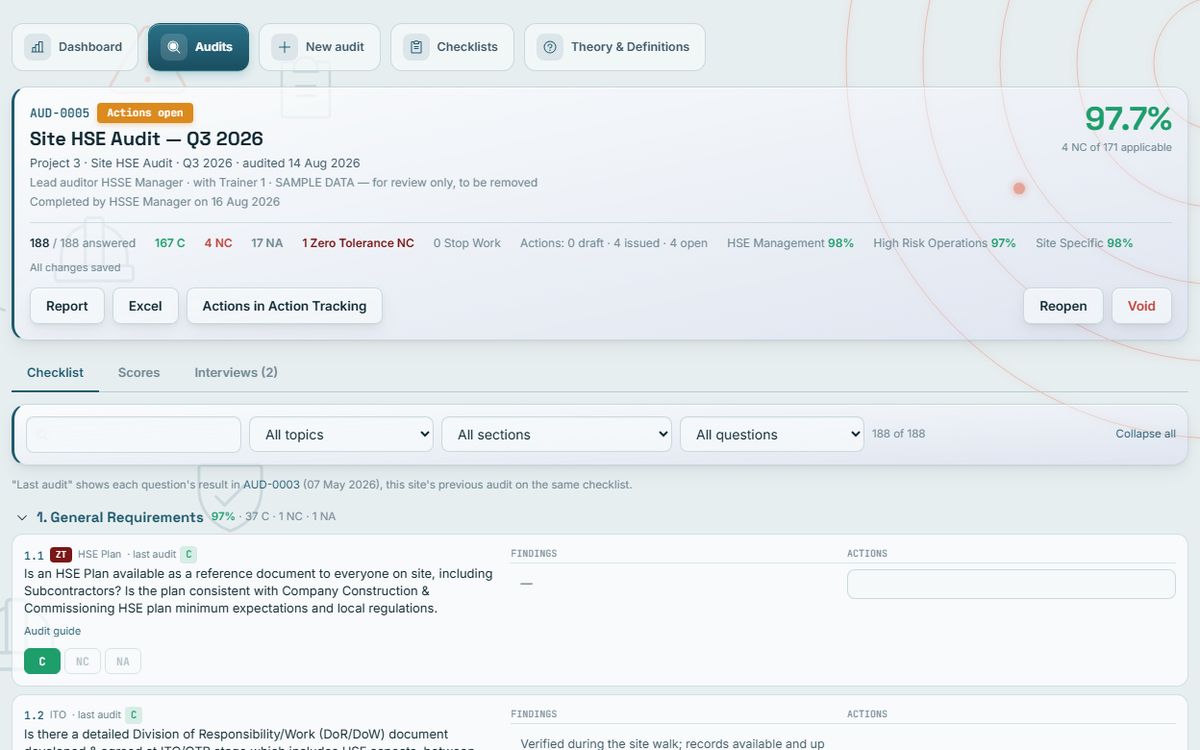Export the audit with the Excel button
This screenshot has height=750, width=1200.
click(x=145, y=306)
